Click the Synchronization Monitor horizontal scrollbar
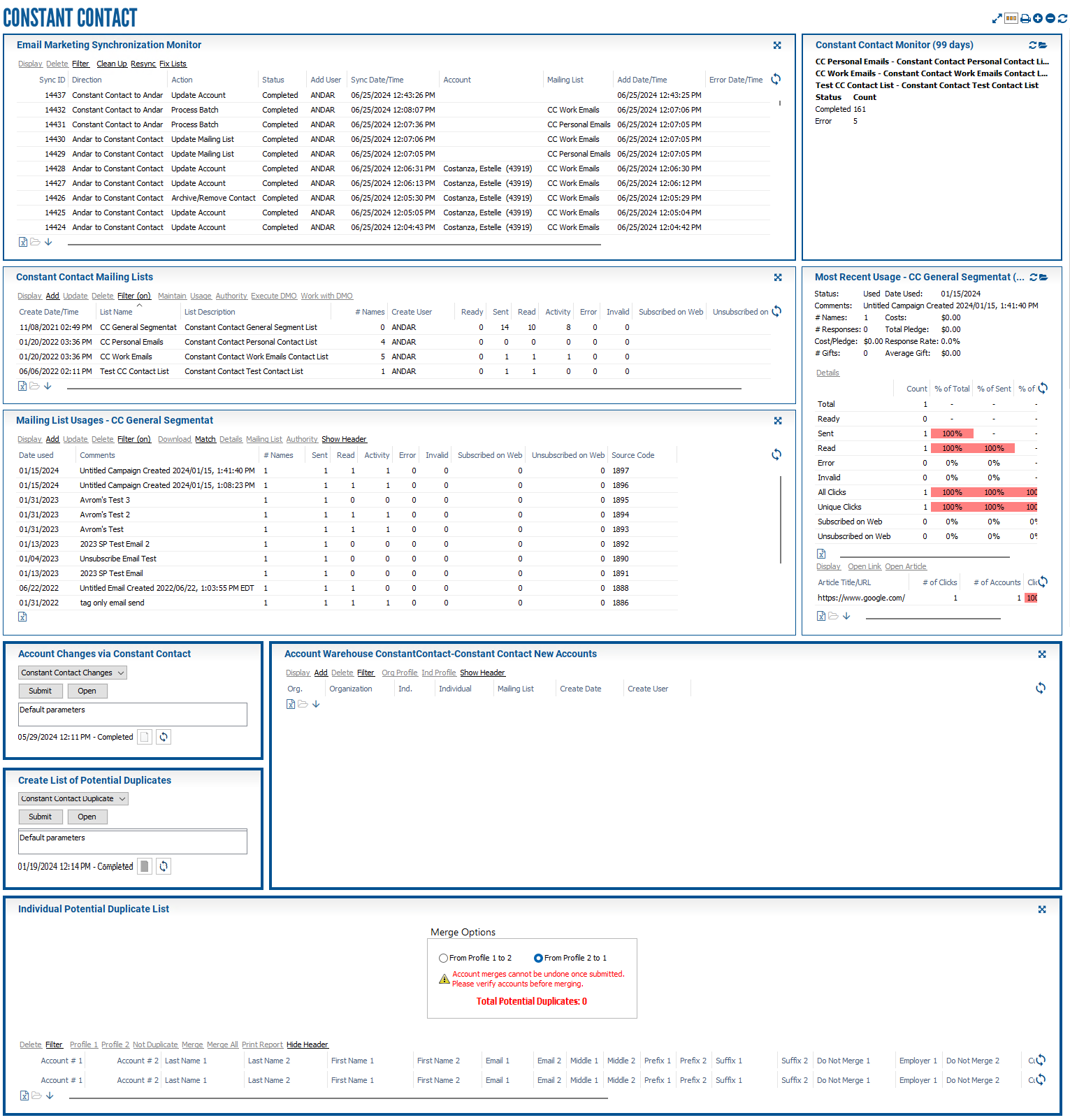The height and width of the screenshot is (1120, 1070). tap(334, 245)
